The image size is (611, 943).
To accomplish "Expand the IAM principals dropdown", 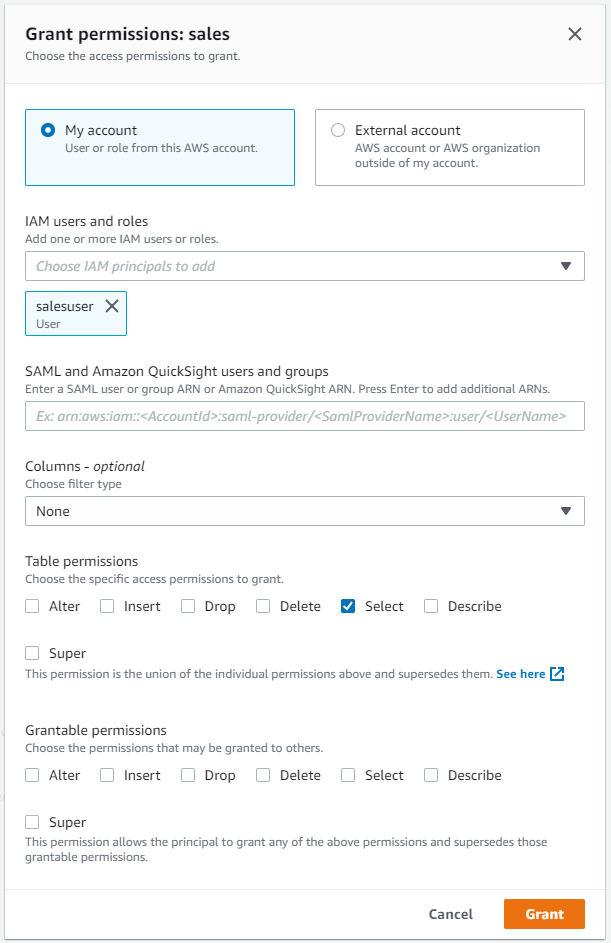I will click(x=565, y=266).
